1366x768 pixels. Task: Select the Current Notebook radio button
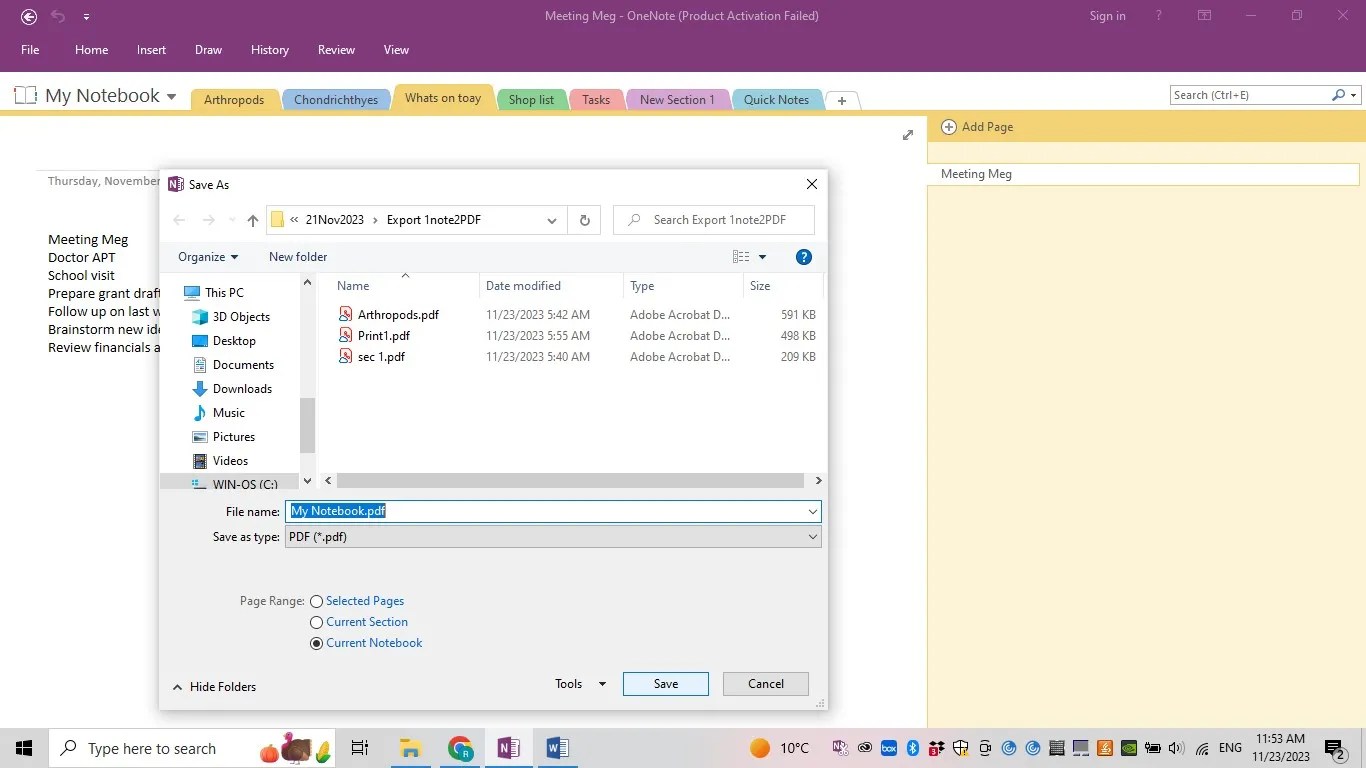click(316, 643)
